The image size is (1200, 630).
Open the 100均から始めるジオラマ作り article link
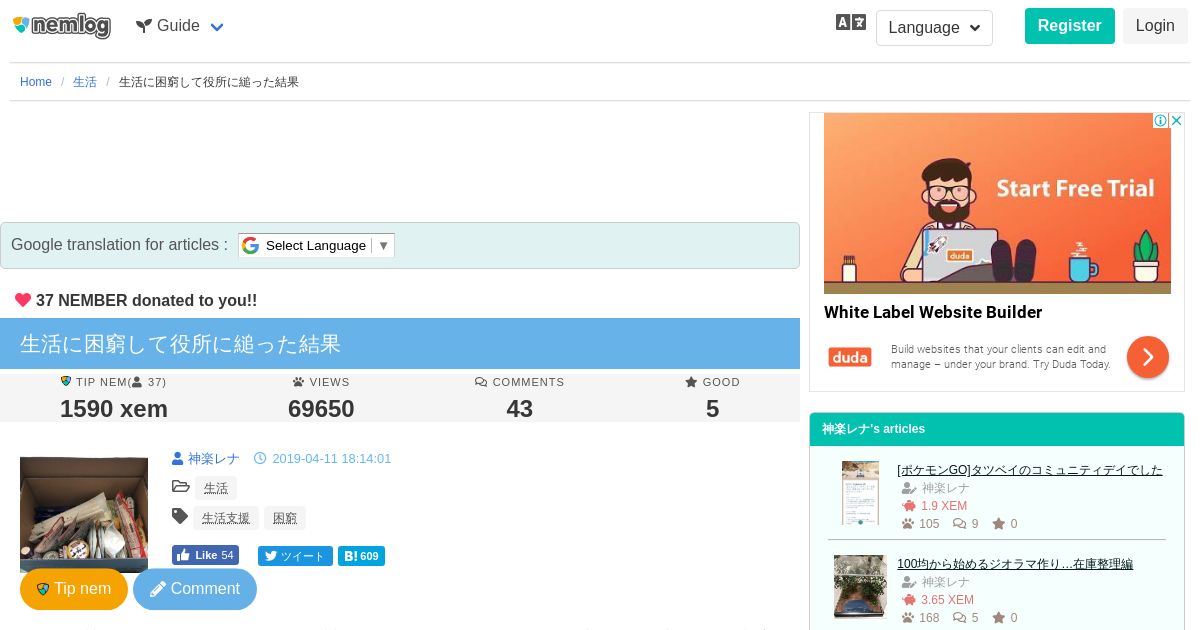tap(1015, 564)
